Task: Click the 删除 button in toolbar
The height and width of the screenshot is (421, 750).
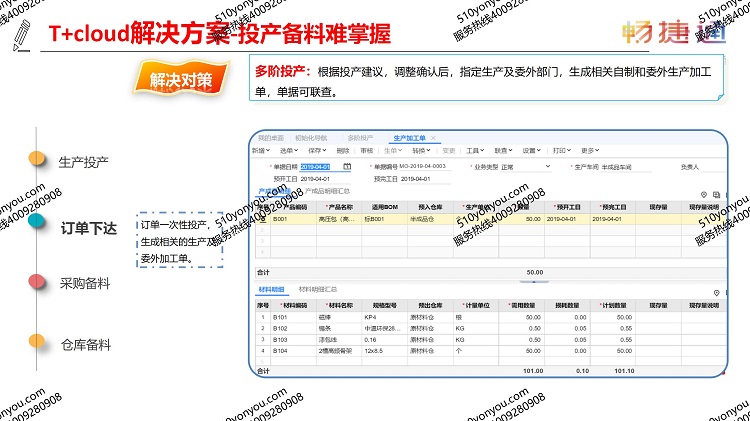Action: [343, 151]
